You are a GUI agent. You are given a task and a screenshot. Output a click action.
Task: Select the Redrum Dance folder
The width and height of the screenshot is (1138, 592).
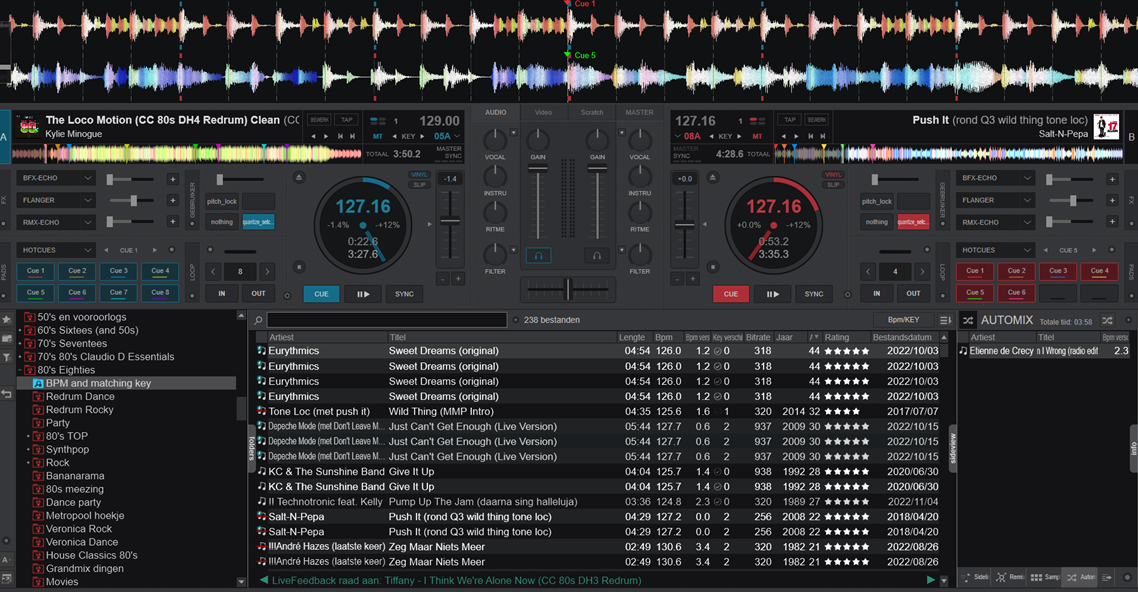(80, 397)
